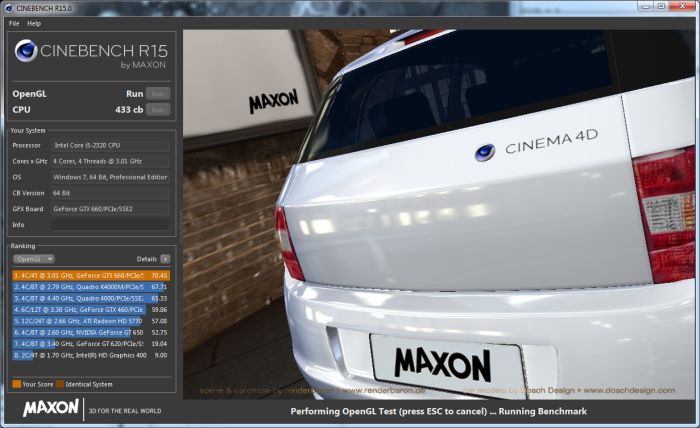Select ranking row 6 NVIDIA GeForce GT 650
The width and height of the screenshot is (700, 428).
point(91,332)
